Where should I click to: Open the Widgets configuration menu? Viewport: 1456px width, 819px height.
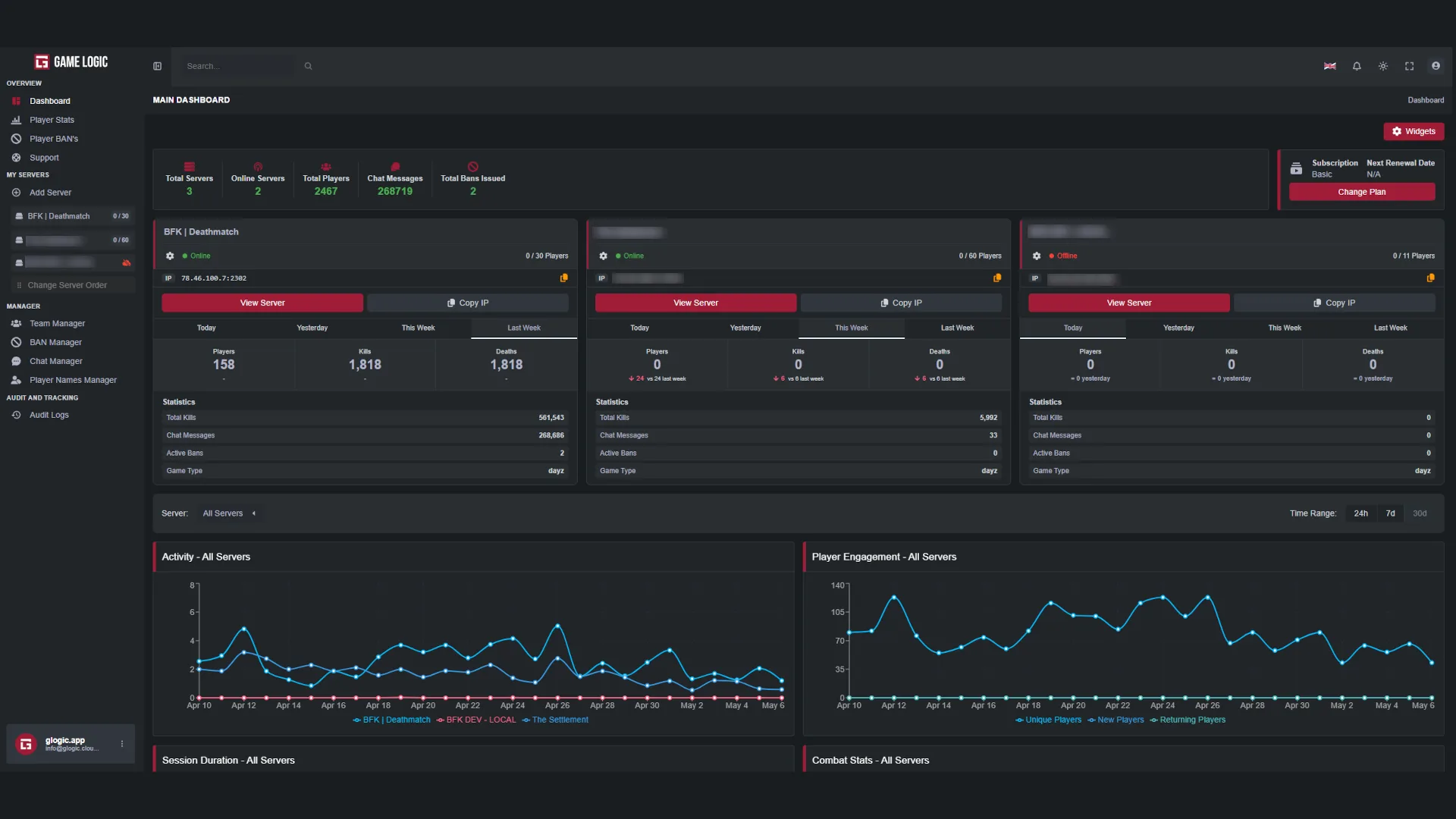(x=1414, y=132)
